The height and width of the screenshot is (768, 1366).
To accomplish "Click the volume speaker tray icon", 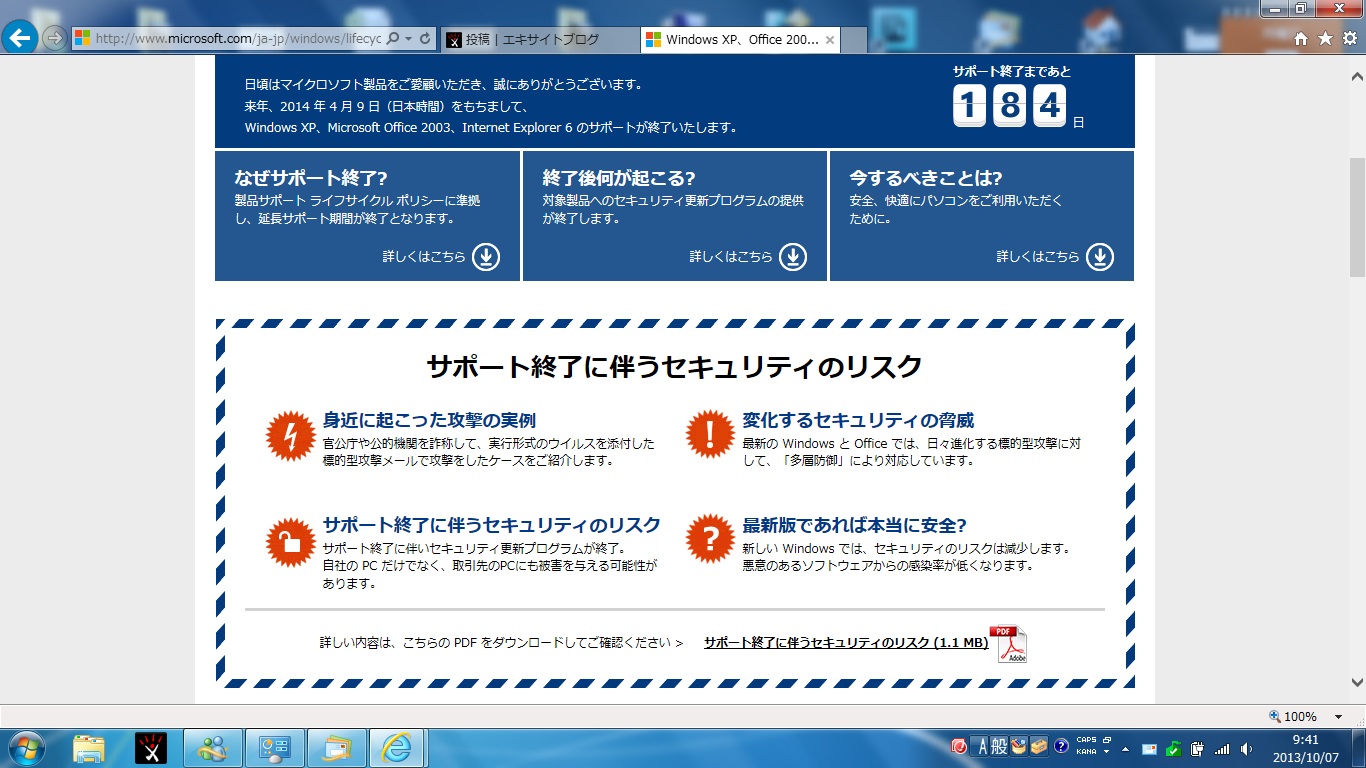I will pyautogui.click(x=1245, y=748).
